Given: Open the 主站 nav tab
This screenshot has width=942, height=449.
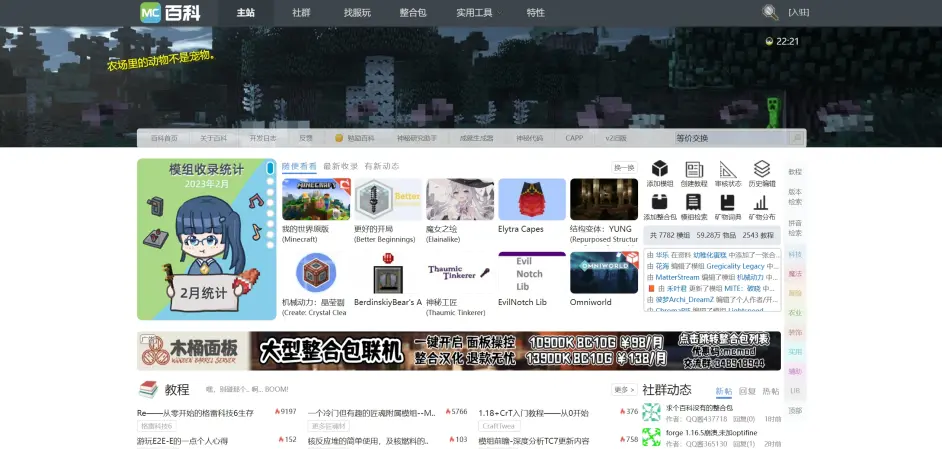Looking at the screenshot, I should click(245, 13).
